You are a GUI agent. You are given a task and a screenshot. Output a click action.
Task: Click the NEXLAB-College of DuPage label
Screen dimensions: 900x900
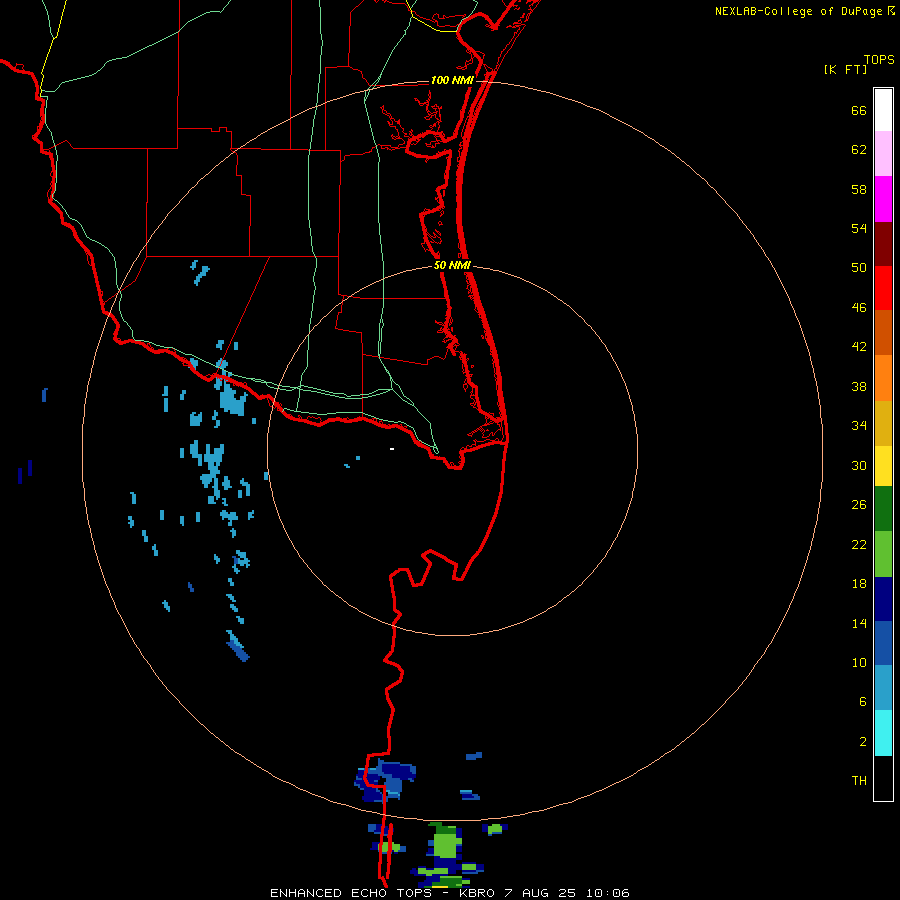tap(798, 11)
